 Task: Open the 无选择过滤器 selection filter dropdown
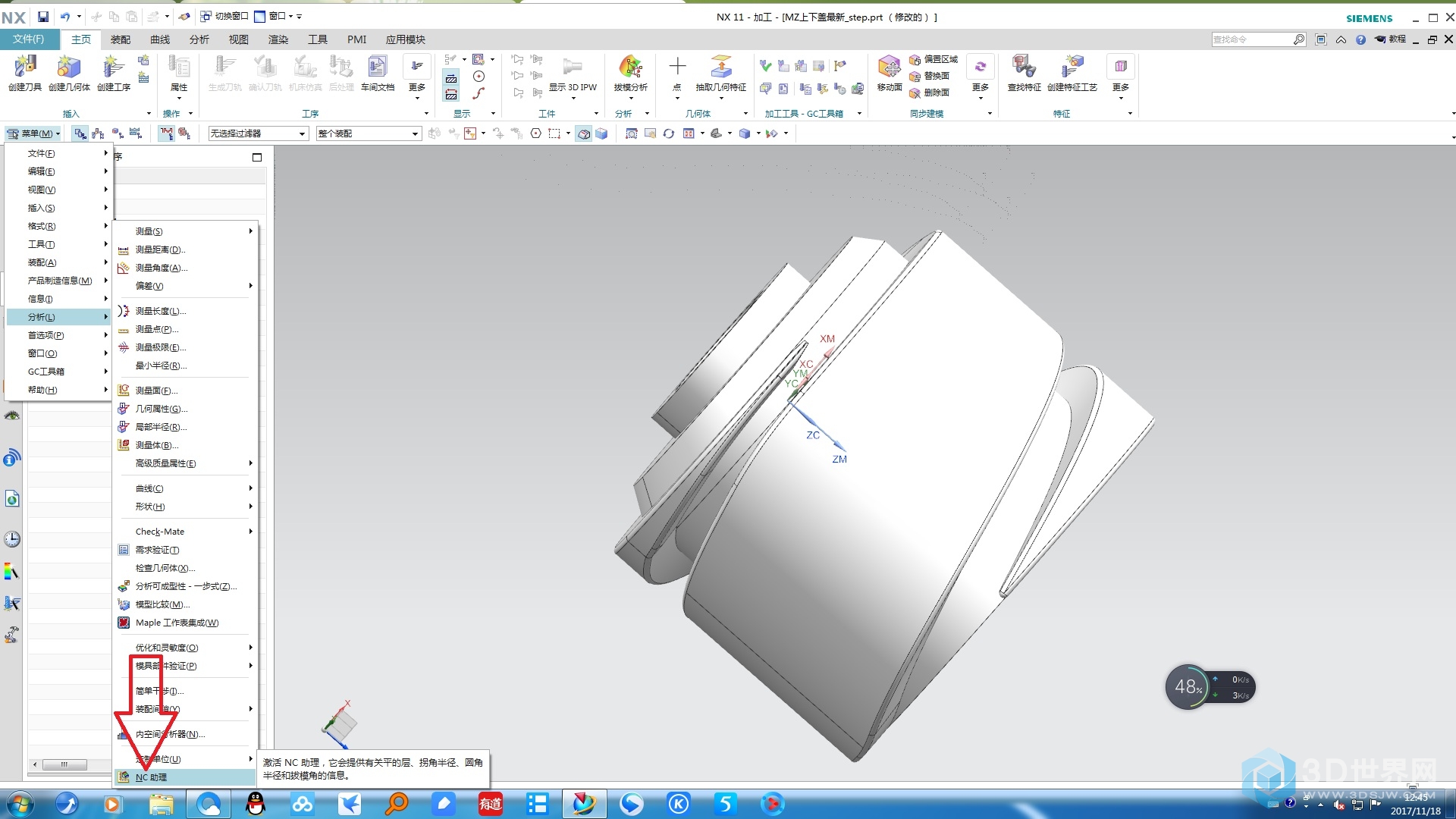pyautogui.click(x=259, y=133)
